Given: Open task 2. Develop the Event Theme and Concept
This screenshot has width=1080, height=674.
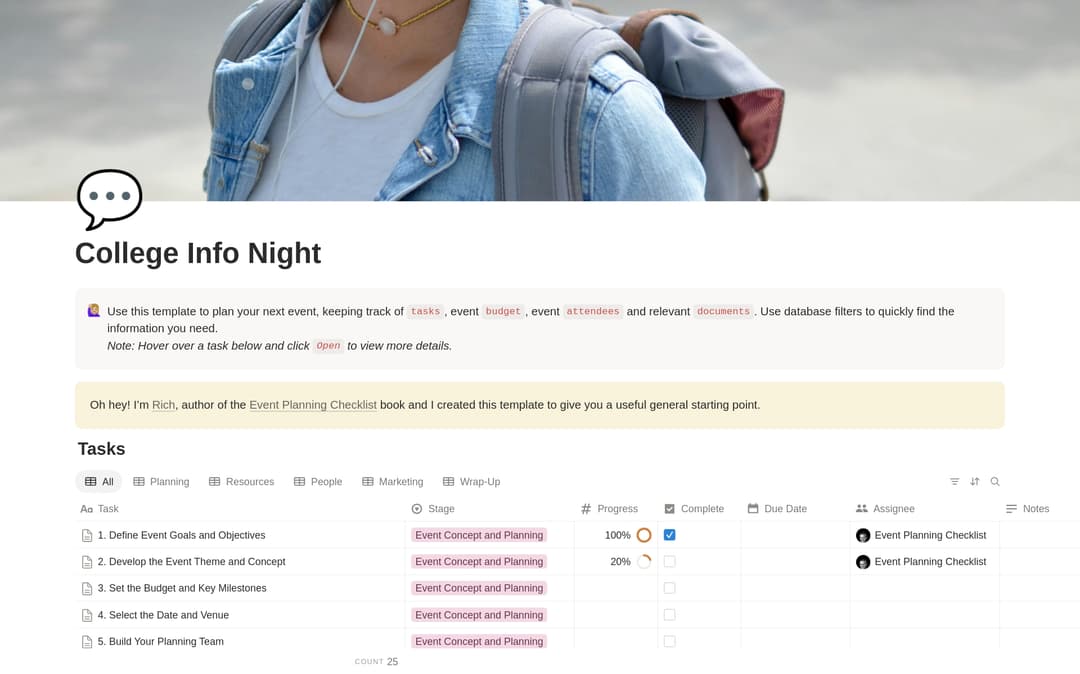Looking at the screenshot, I should point(191,562).
